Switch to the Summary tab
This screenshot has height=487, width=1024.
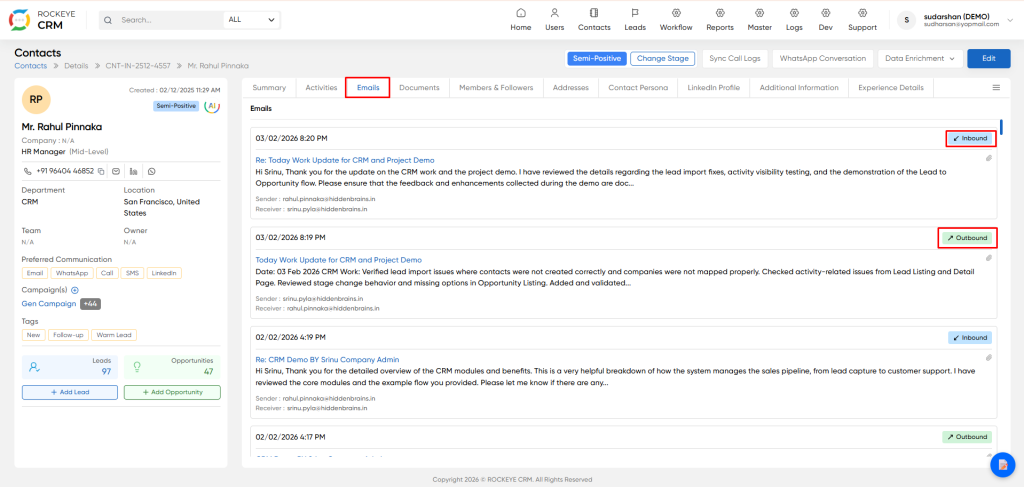269,87
